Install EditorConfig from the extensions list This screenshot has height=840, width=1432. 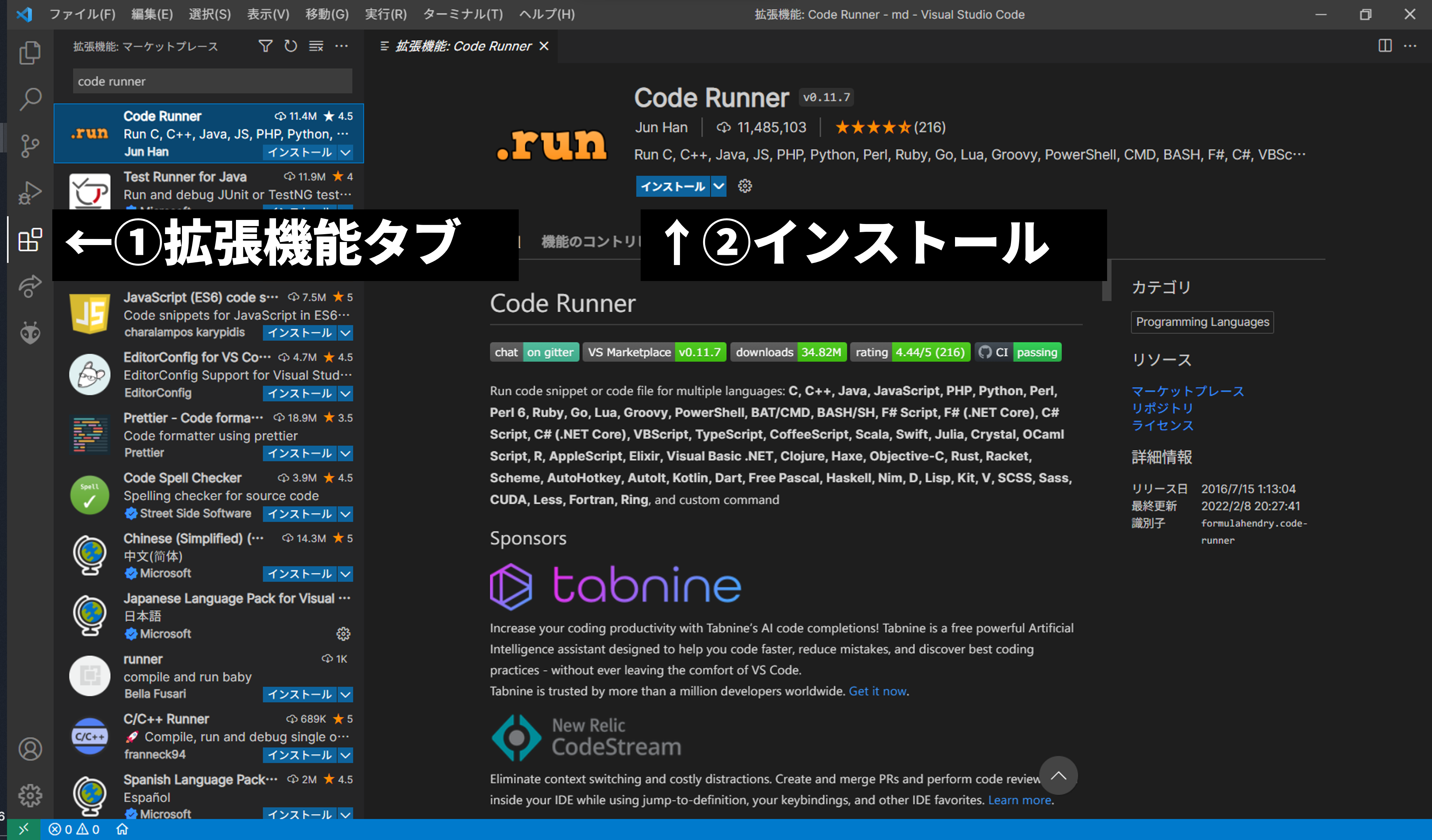[299, 394]
